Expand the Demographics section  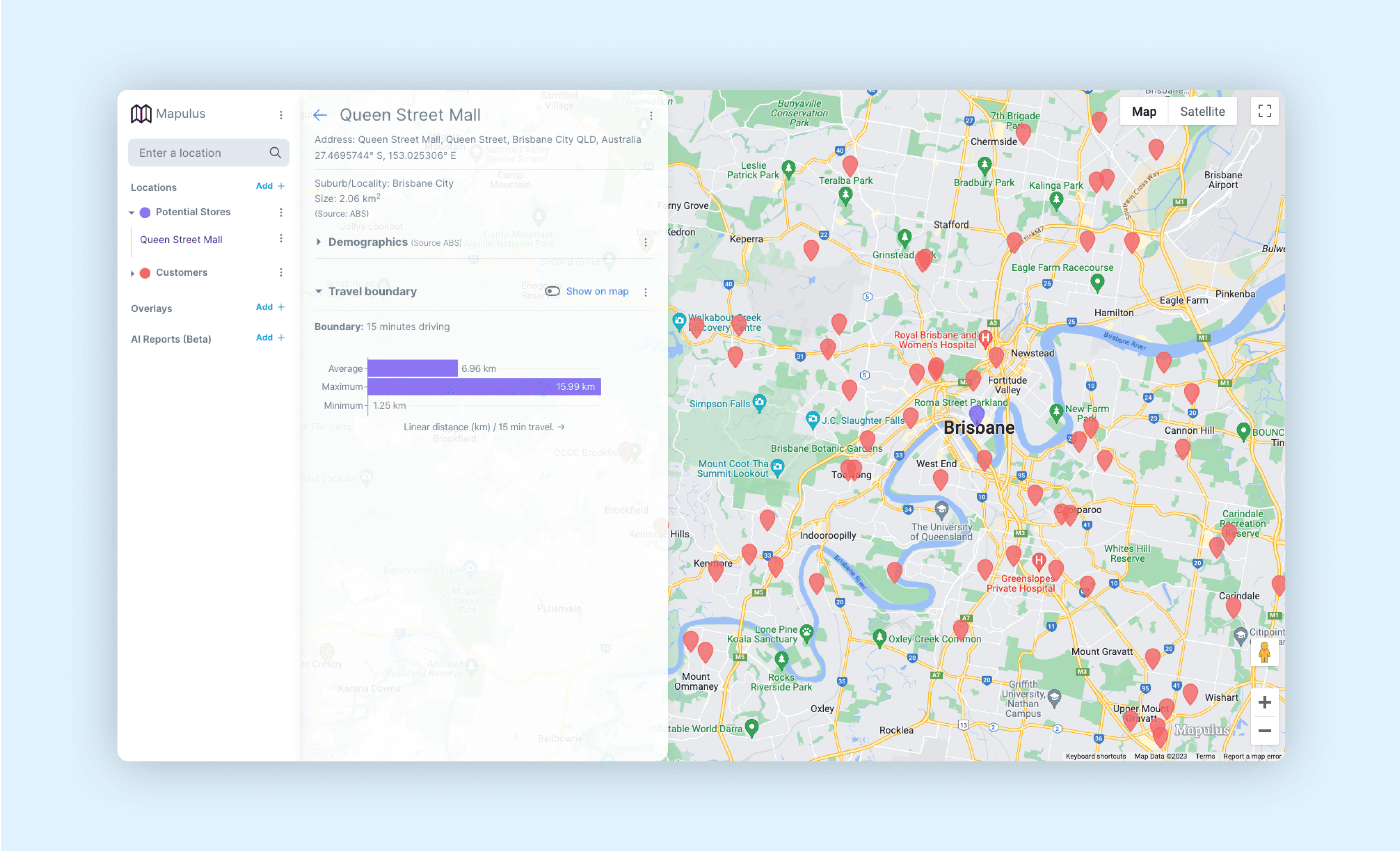(319, 242)
